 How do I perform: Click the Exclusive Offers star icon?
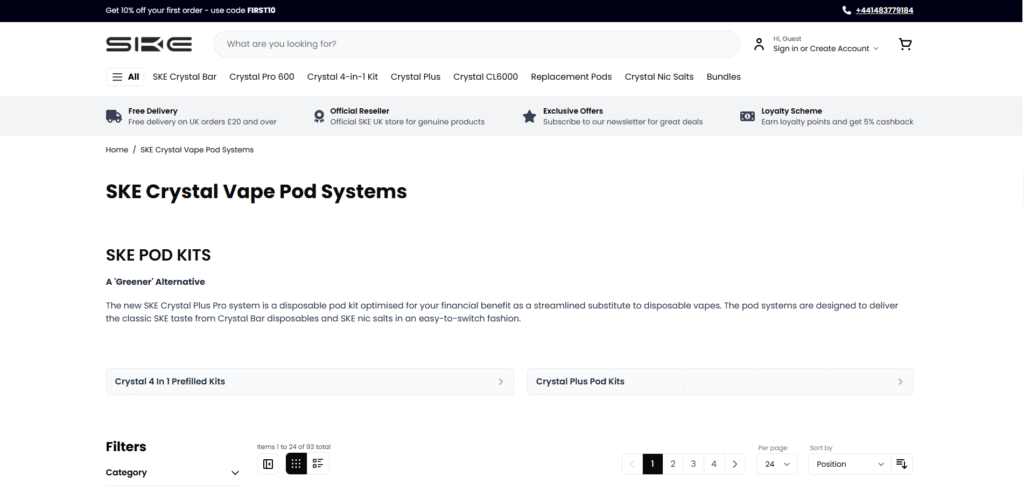[x=529, y=116]
